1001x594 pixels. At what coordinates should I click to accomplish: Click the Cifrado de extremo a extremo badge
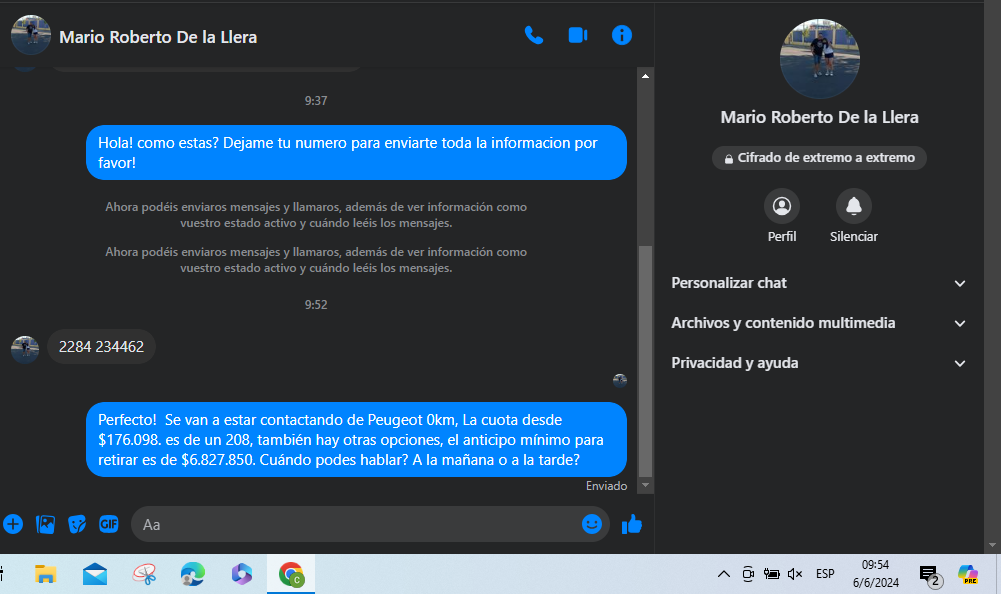819,158
